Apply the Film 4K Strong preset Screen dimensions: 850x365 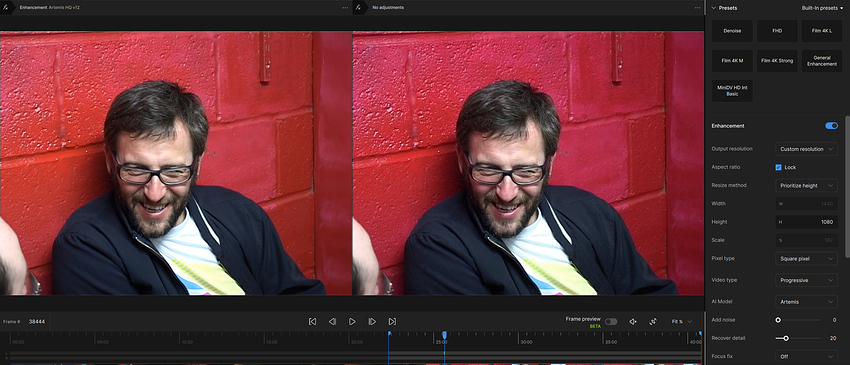(777, 61)
